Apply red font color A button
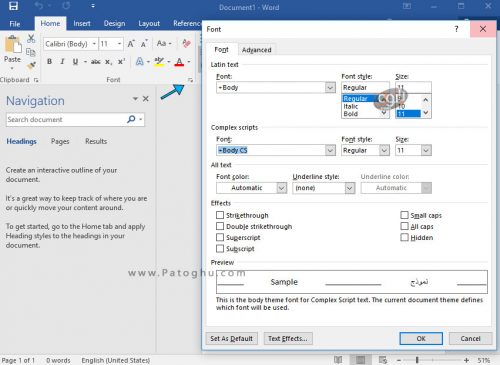This screenshot has width=500, height=365. (179, 62)
